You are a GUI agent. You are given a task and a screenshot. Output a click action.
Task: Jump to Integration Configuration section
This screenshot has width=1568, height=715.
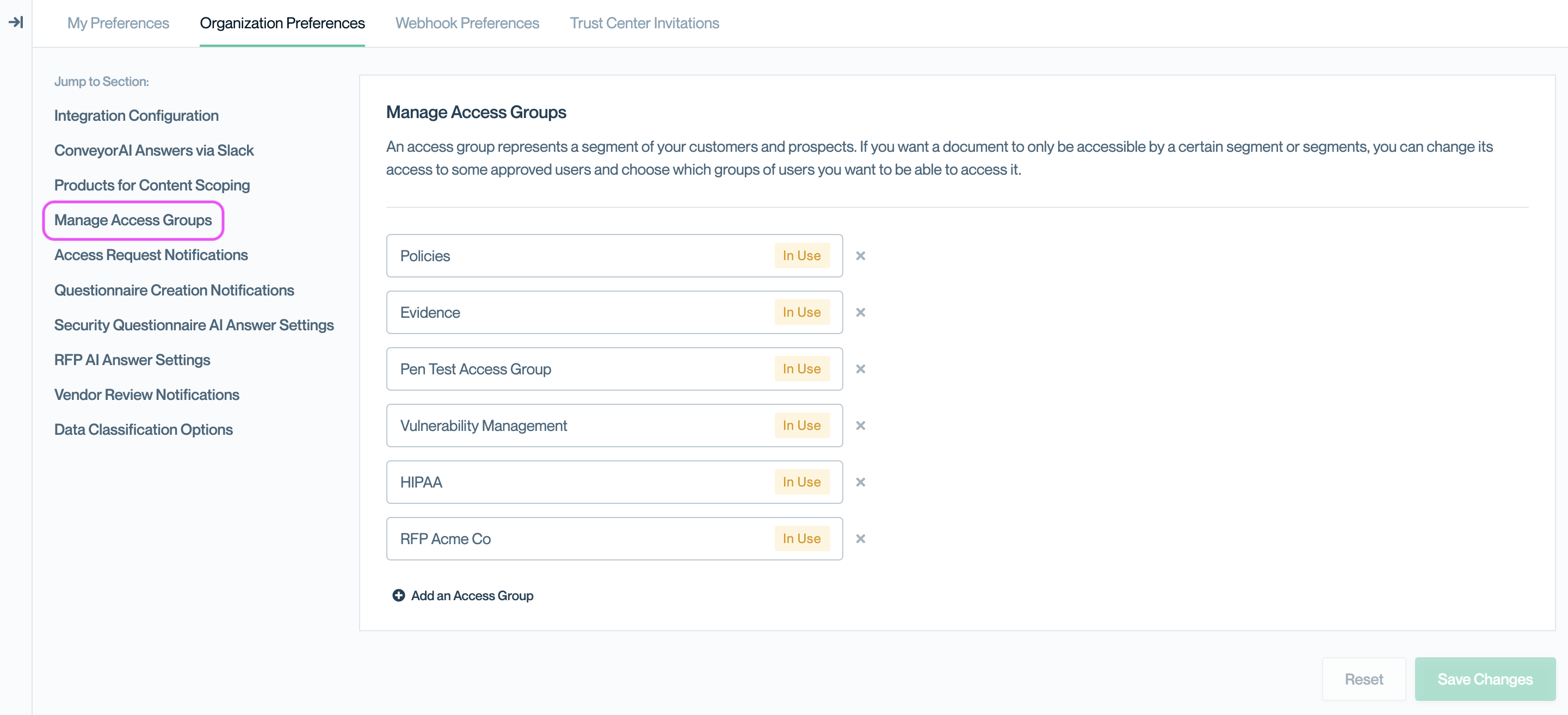click(137, 116)
